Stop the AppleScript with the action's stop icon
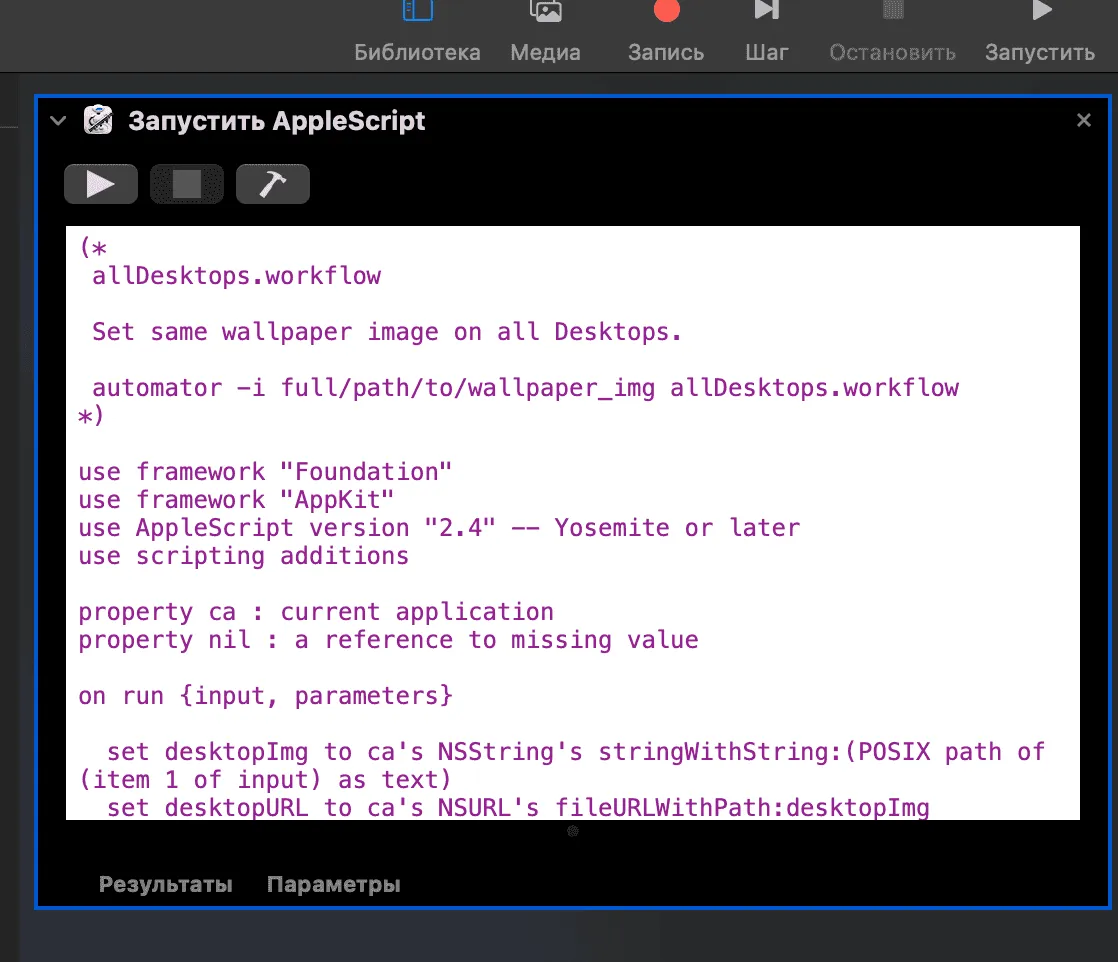This screenshot has width=1118, height=962. 187,183
